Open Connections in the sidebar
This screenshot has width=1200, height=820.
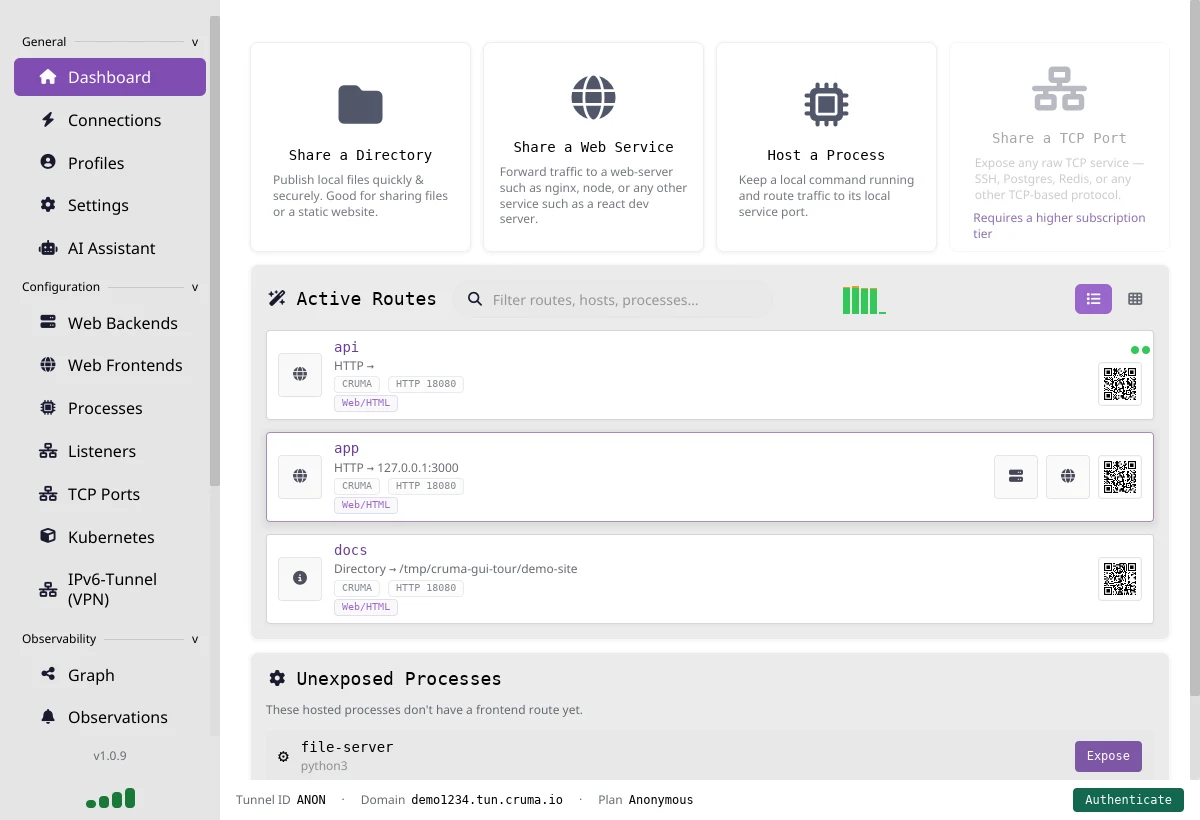[x=110, y=120]
